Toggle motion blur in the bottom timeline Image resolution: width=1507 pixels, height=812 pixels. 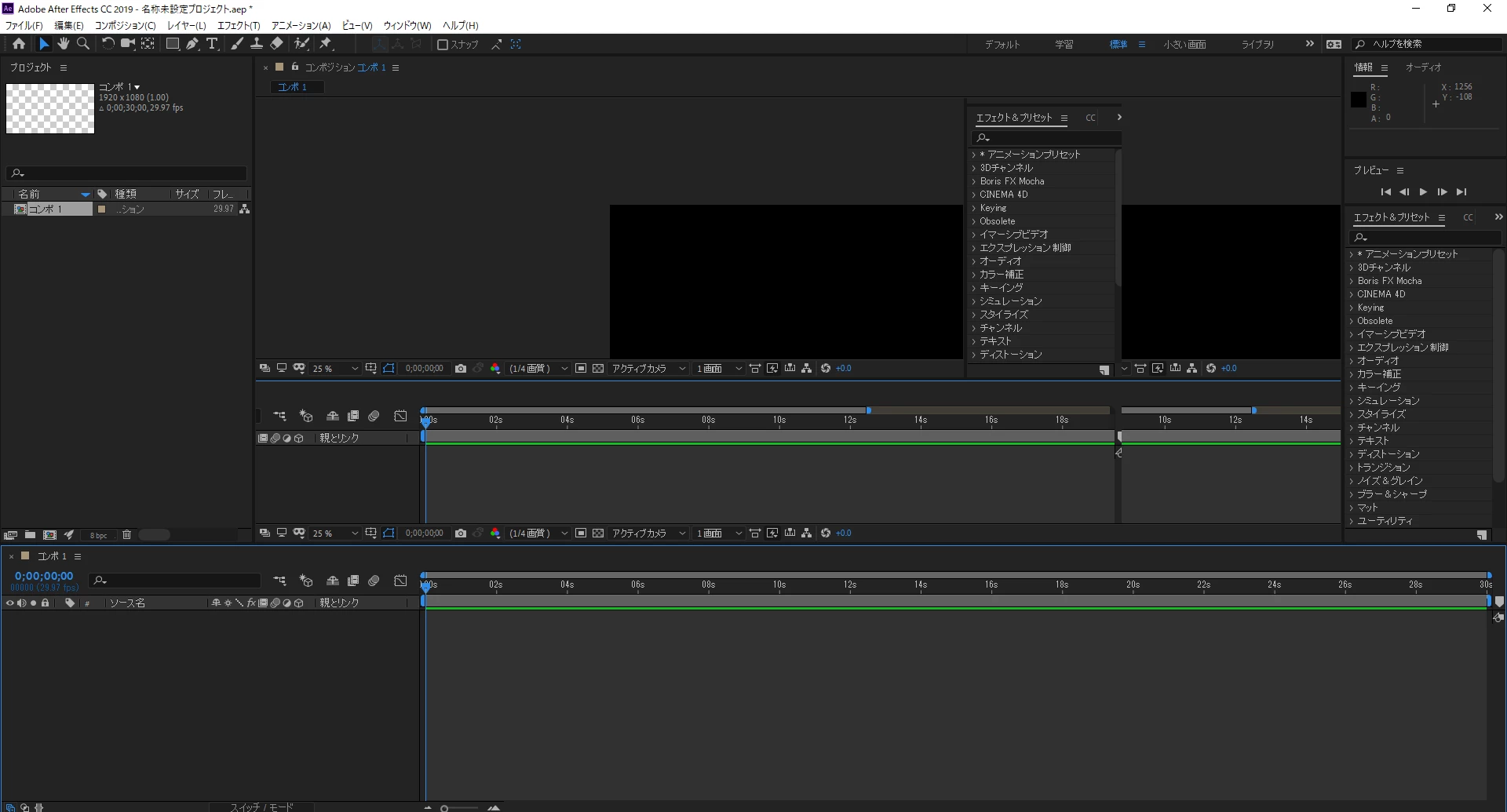coord(374,581)
